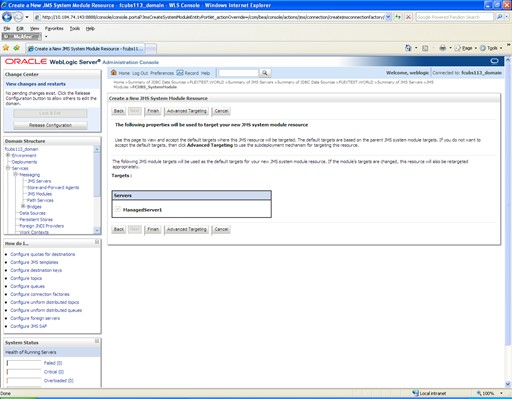
Task: Click the Stop loading icon
Action: click(408, 17)
